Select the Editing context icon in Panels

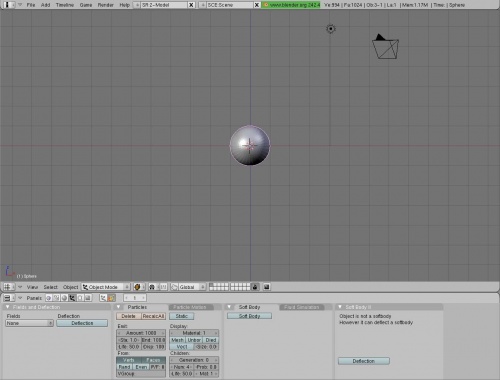point(80,298)
